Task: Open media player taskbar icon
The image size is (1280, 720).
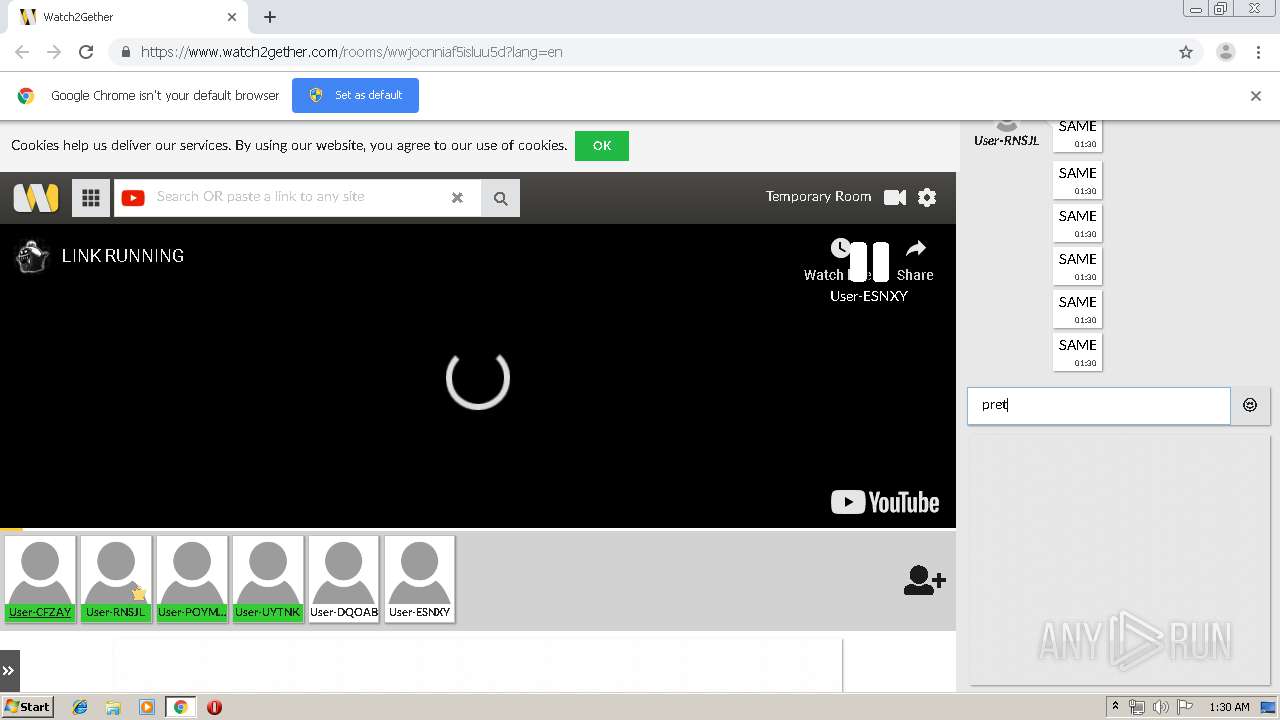Action: coord(147,707)
